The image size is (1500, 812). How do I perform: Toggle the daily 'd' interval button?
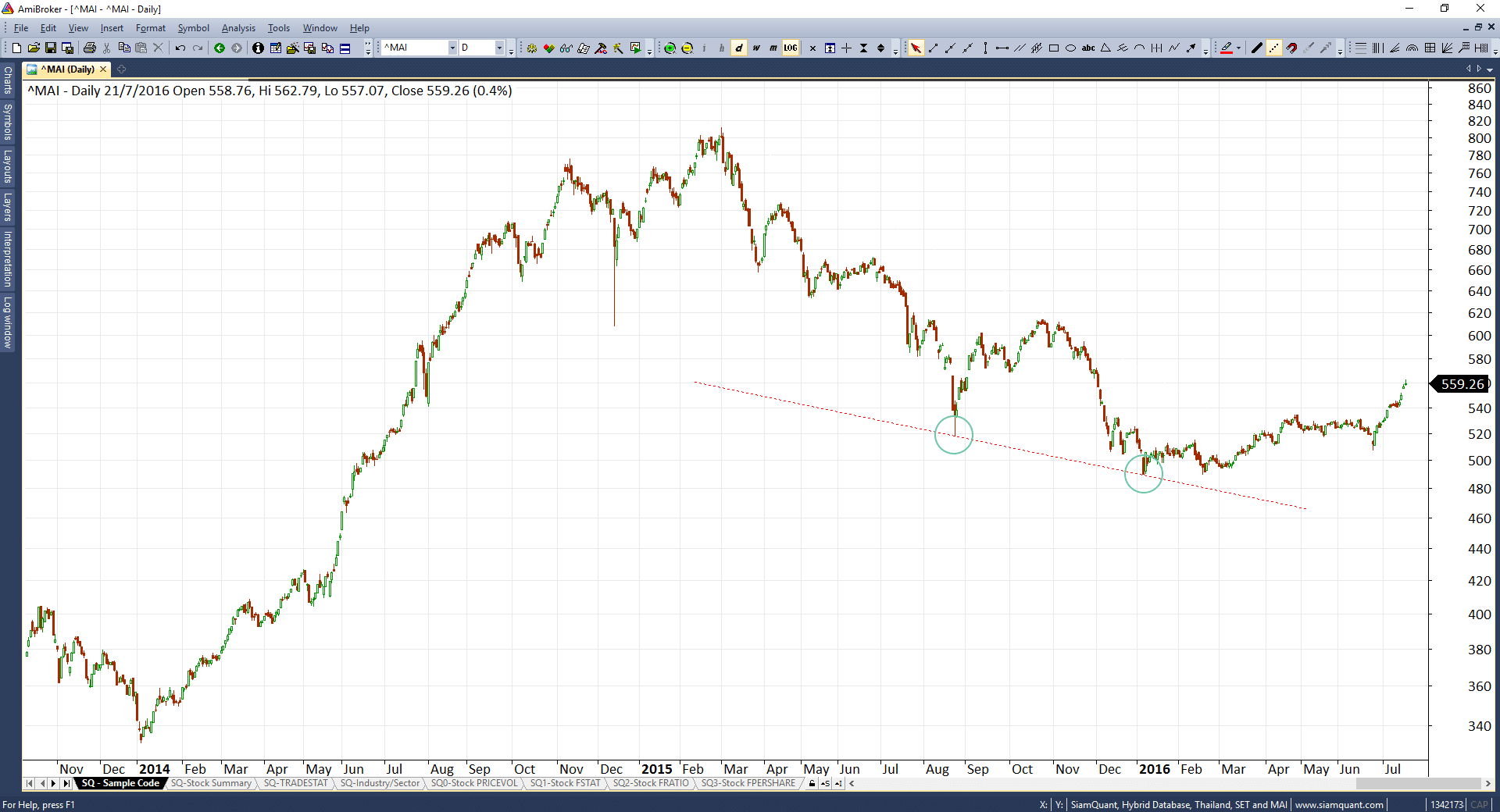(x=739, y=48)
